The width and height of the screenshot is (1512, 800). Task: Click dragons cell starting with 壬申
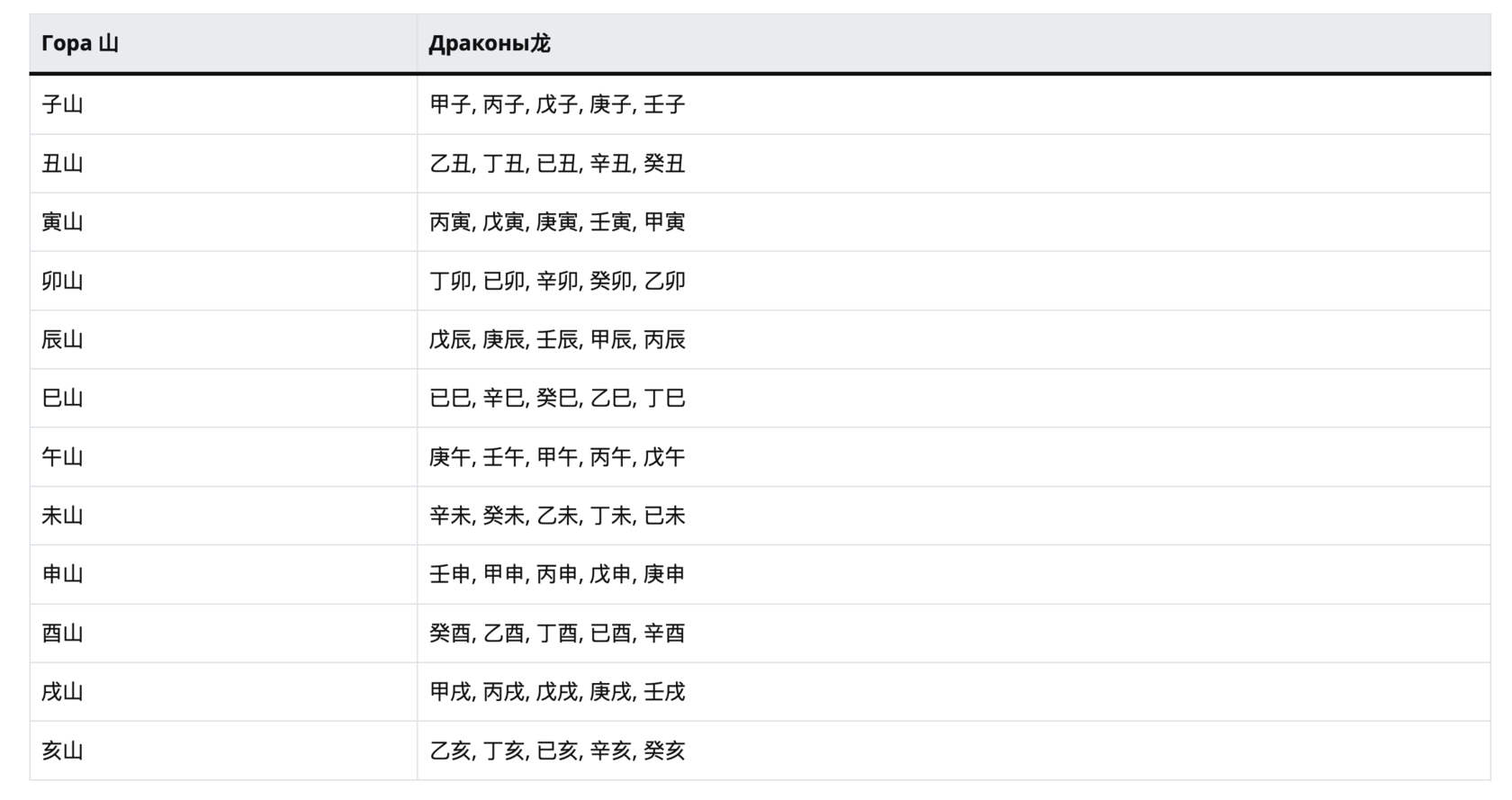[x=557, y=574]
